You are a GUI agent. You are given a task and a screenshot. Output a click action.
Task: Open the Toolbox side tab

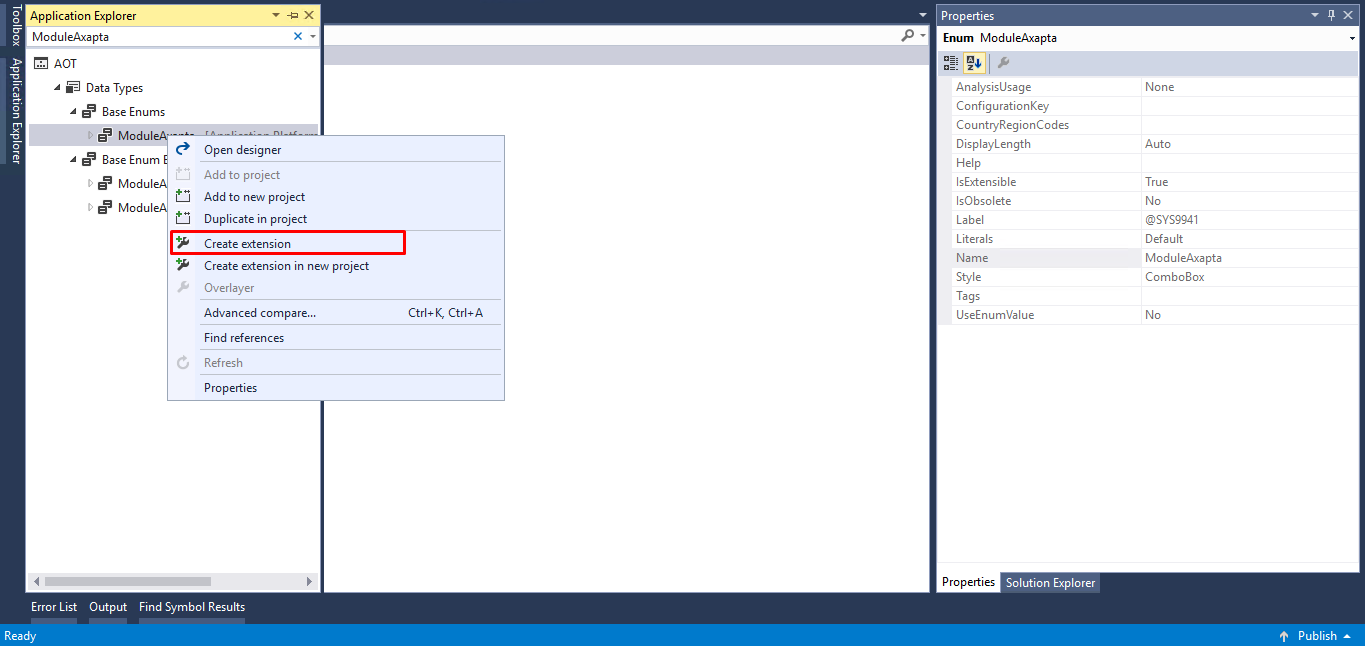pyautogui.click(x=15, y=26)
